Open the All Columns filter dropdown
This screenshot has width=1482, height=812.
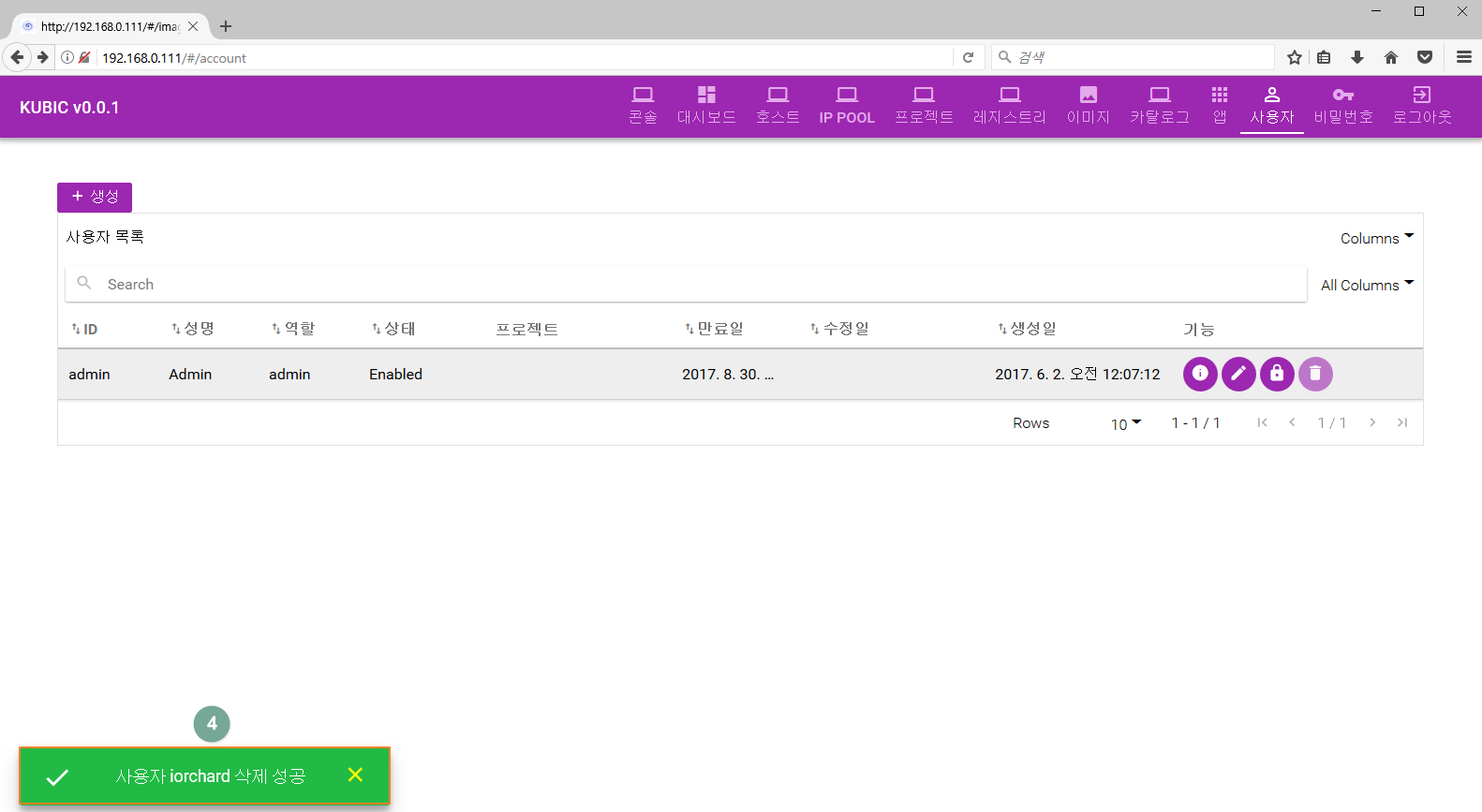(1367, 285)
